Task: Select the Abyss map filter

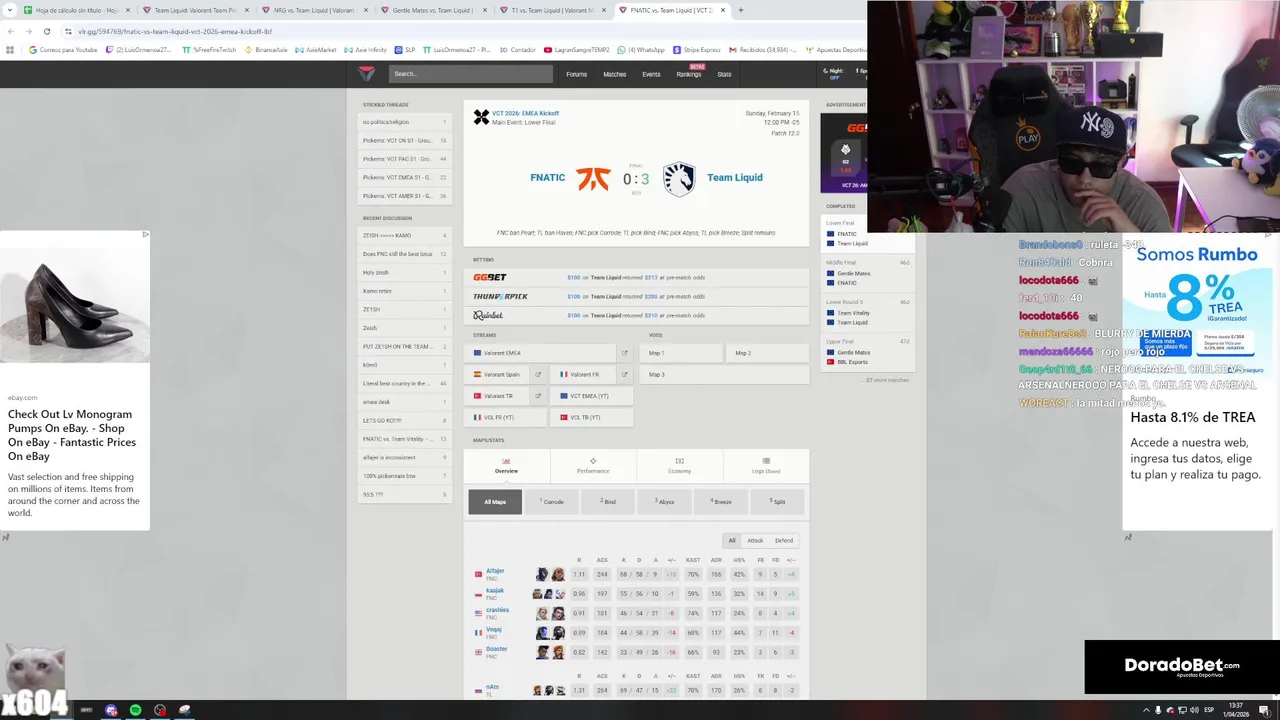Action: tap(665, 502)
